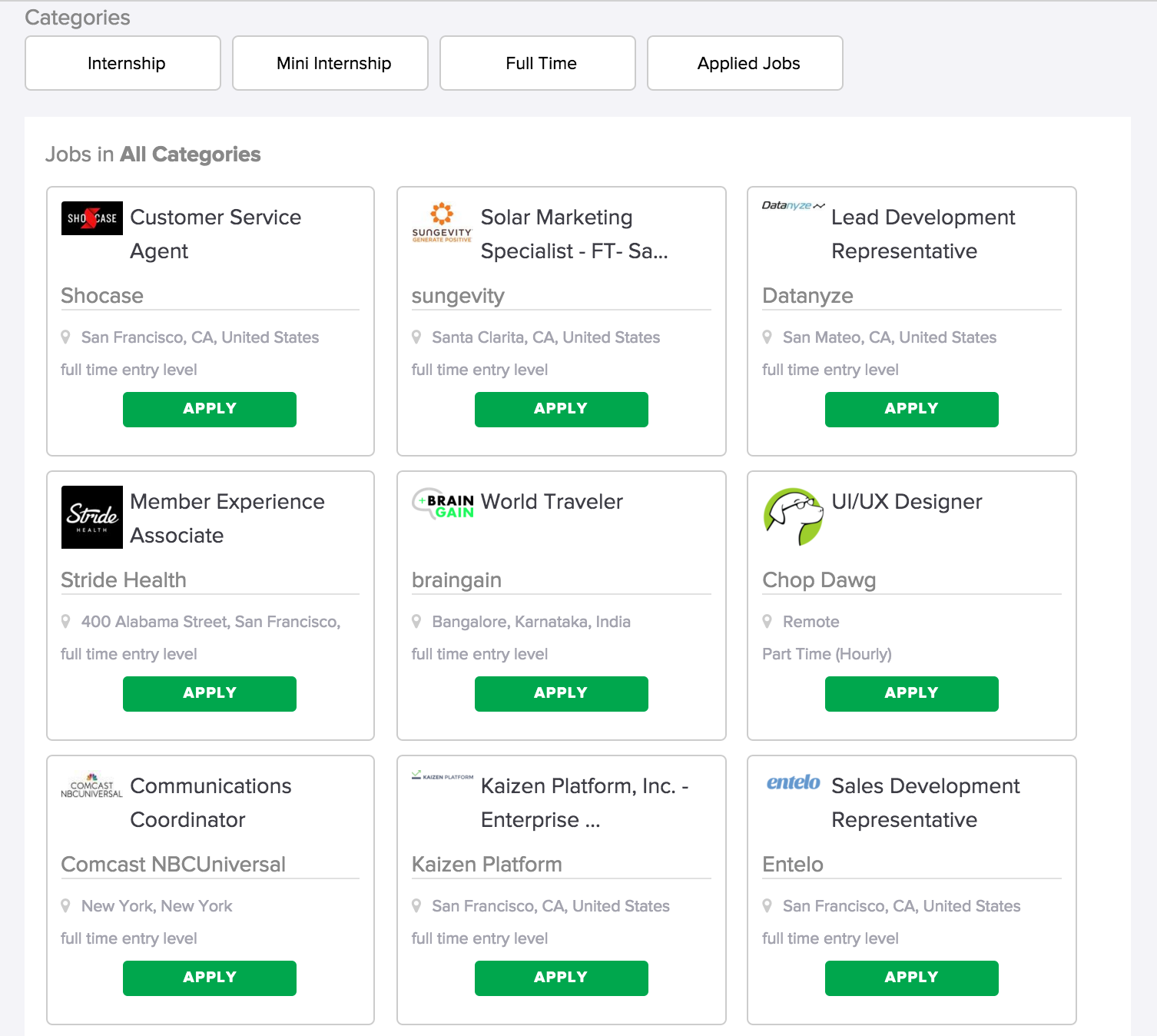Click the Chop Dawg dog logo
This screenshot has height=1036, width=1157.
(794, 516)
